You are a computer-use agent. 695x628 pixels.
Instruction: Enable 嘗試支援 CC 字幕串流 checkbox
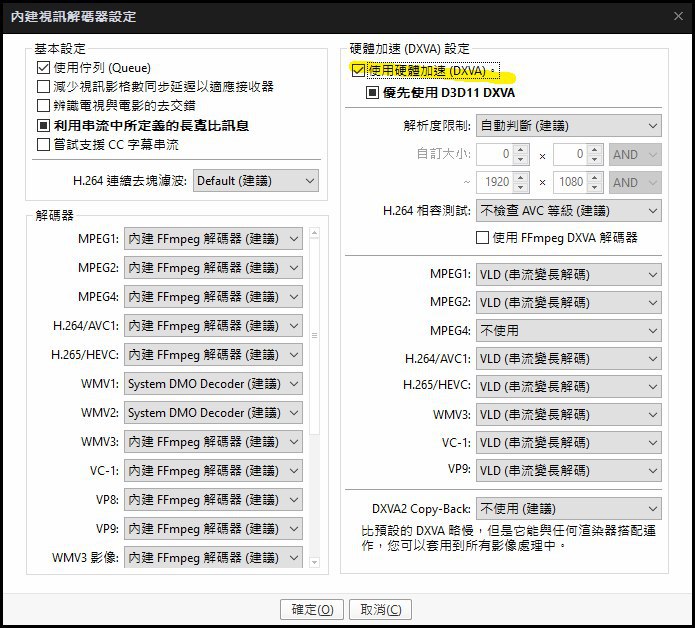43,144
